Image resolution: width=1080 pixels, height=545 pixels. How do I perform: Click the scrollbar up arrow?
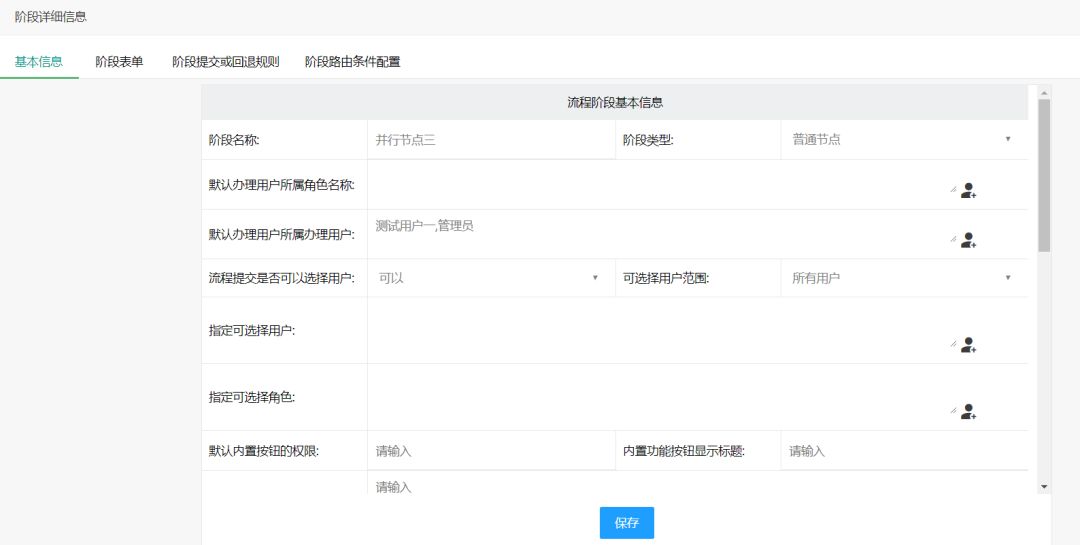(1044, 93)
